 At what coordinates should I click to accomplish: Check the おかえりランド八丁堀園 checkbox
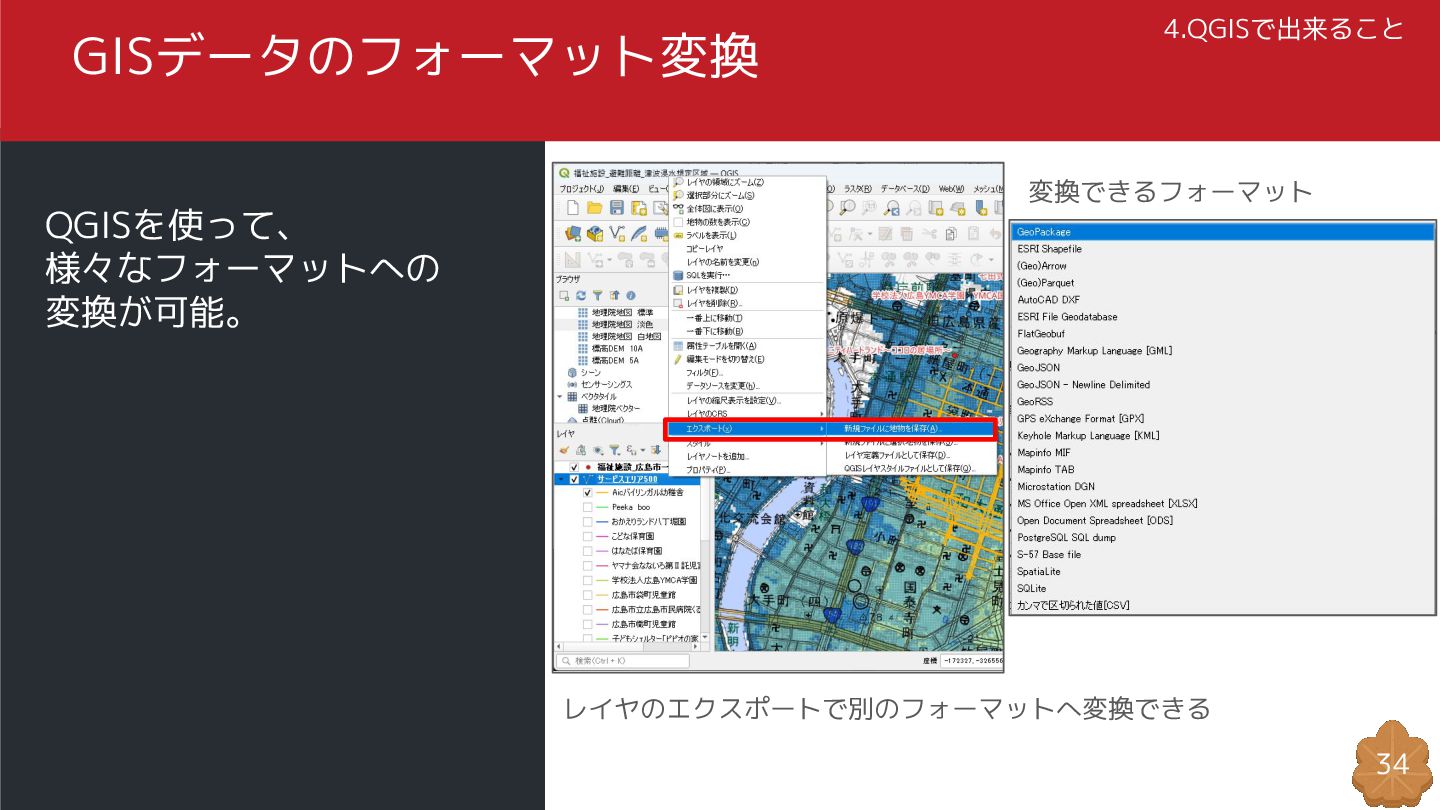point(588,522)
